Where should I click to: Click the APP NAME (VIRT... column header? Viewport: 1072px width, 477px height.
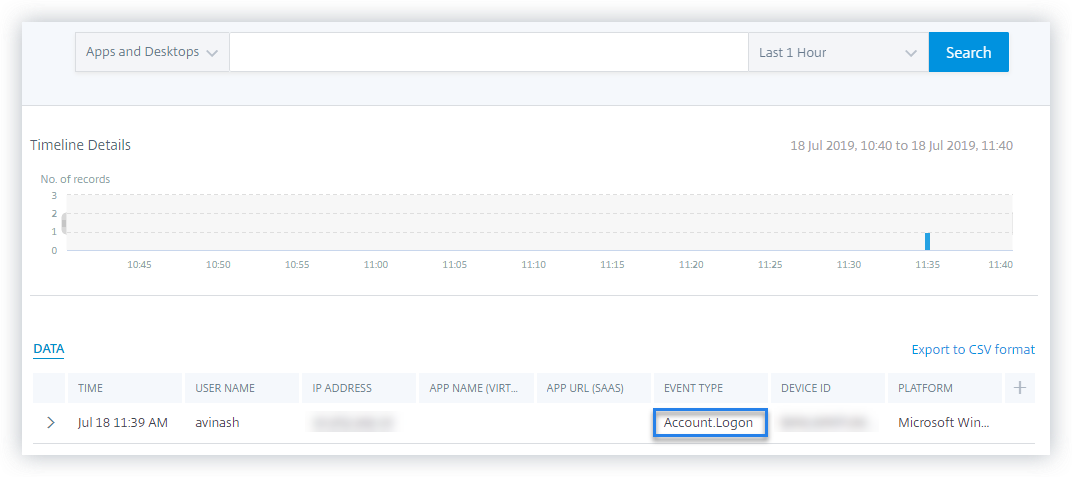click(x=477, y=387)
